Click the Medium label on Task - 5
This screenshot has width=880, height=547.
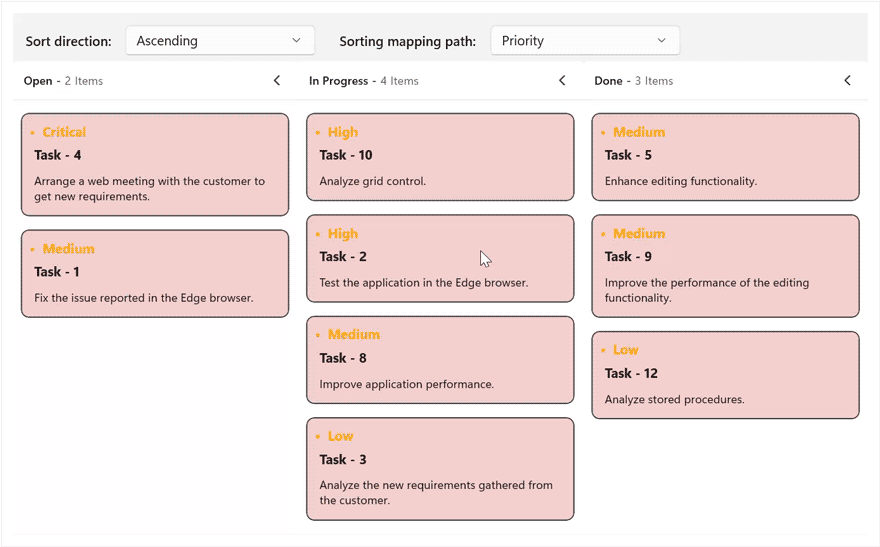[639, 132]
